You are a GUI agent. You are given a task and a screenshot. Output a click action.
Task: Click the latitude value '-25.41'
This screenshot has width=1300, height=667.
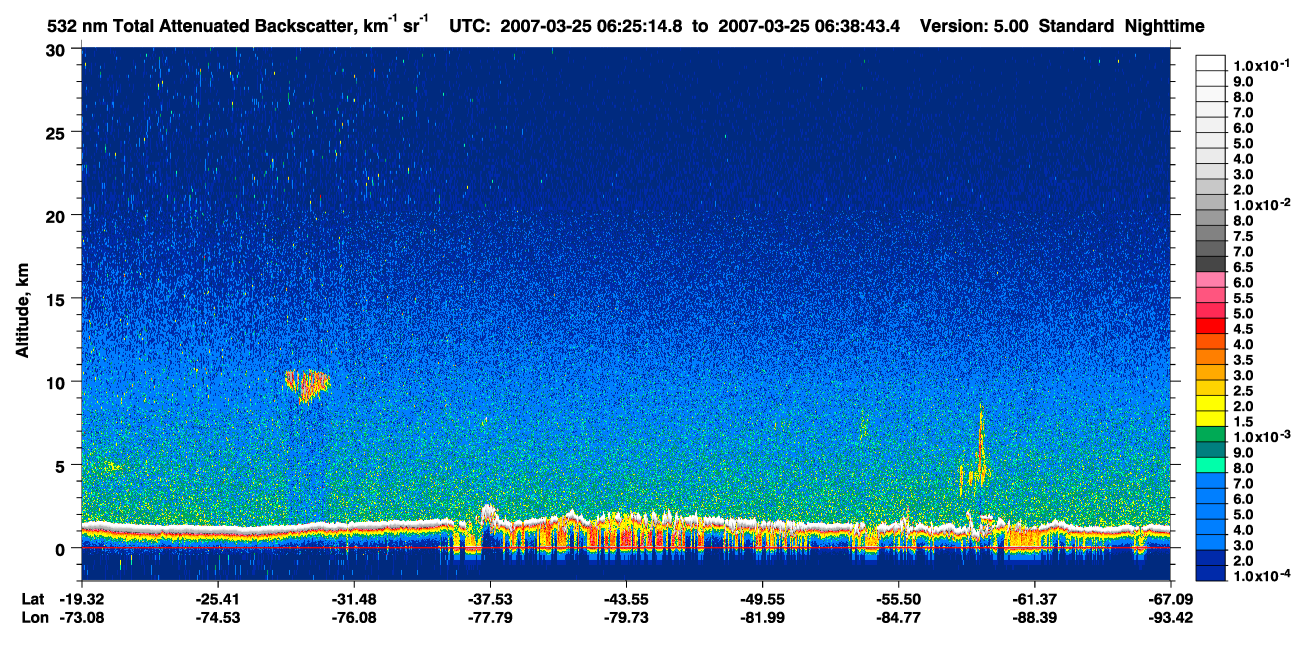pos(217,599)
